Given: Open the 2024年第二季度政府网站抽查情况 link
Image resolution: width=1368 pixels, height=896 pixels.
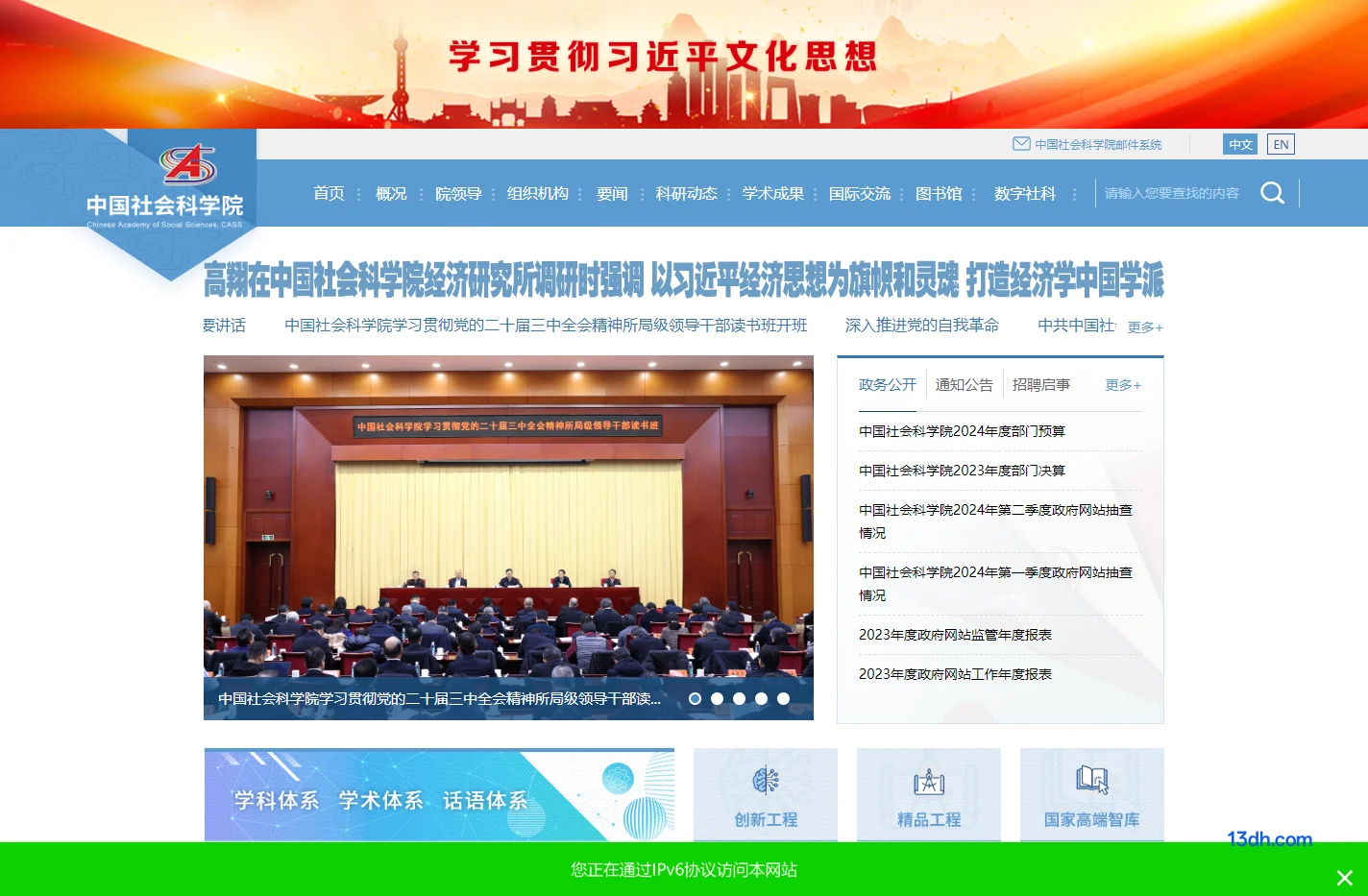Looking at the screenshot, I should pyautogui.click(x=995, y=521).
